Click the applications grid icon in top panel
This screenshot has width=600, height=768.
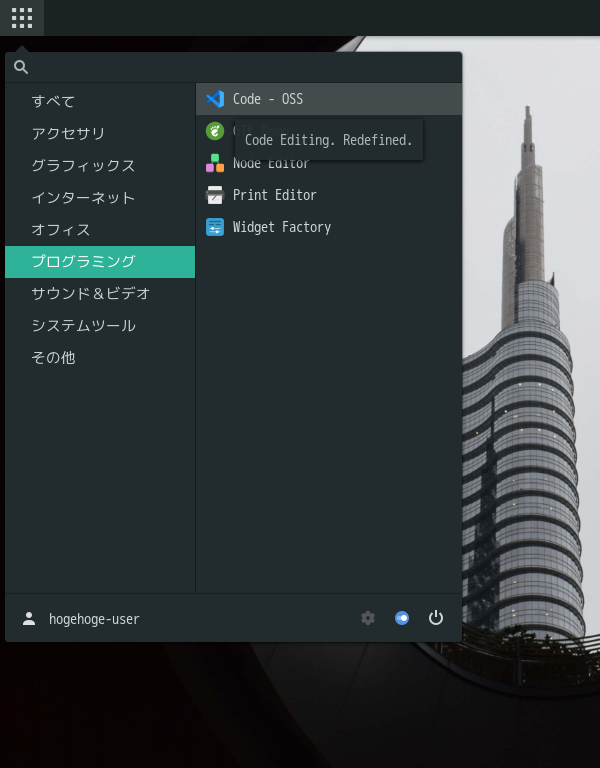(x=22, y=18)
